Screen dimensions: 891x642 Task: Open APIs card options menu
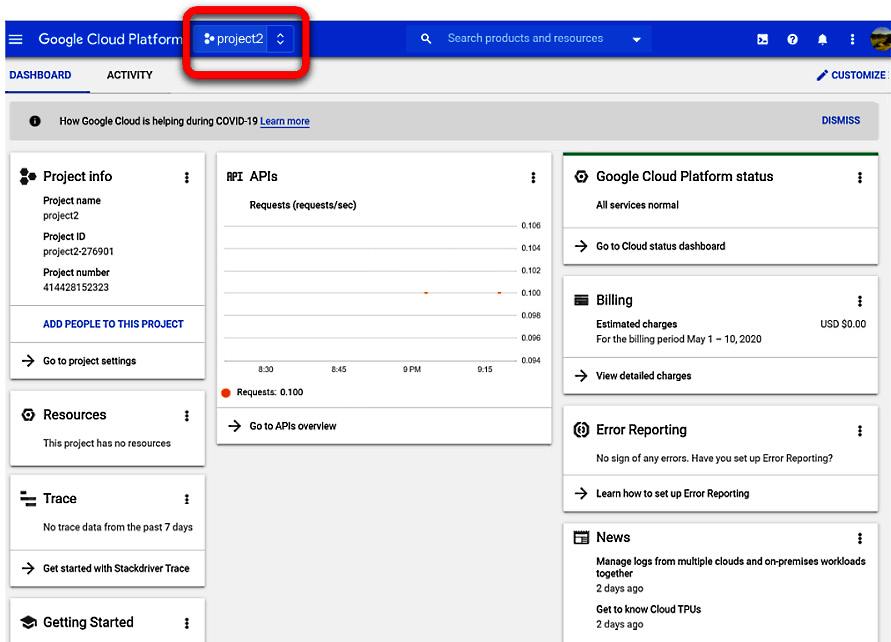click(533, 177)
